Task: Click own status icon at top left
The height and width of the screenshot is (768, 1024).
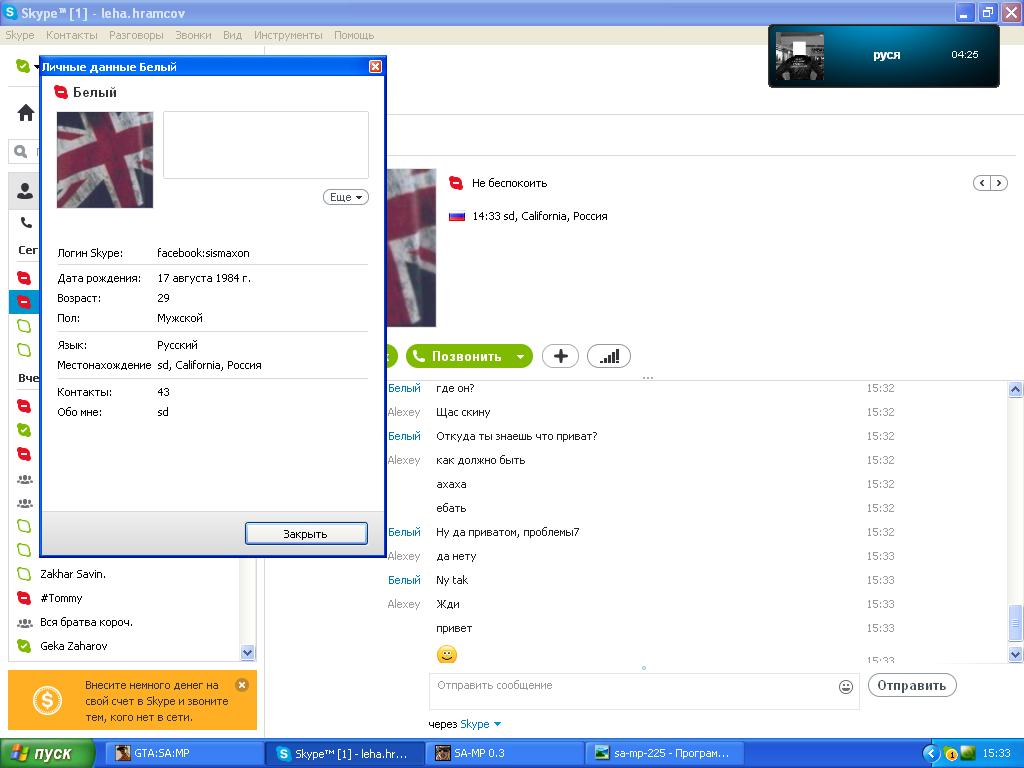Action: 22,66
